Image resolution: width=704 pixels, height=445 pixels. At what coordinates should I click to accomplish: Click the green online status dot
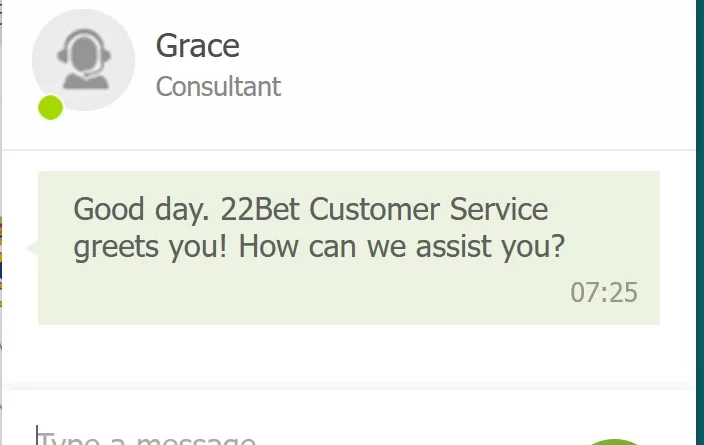(x=50, y=107)
